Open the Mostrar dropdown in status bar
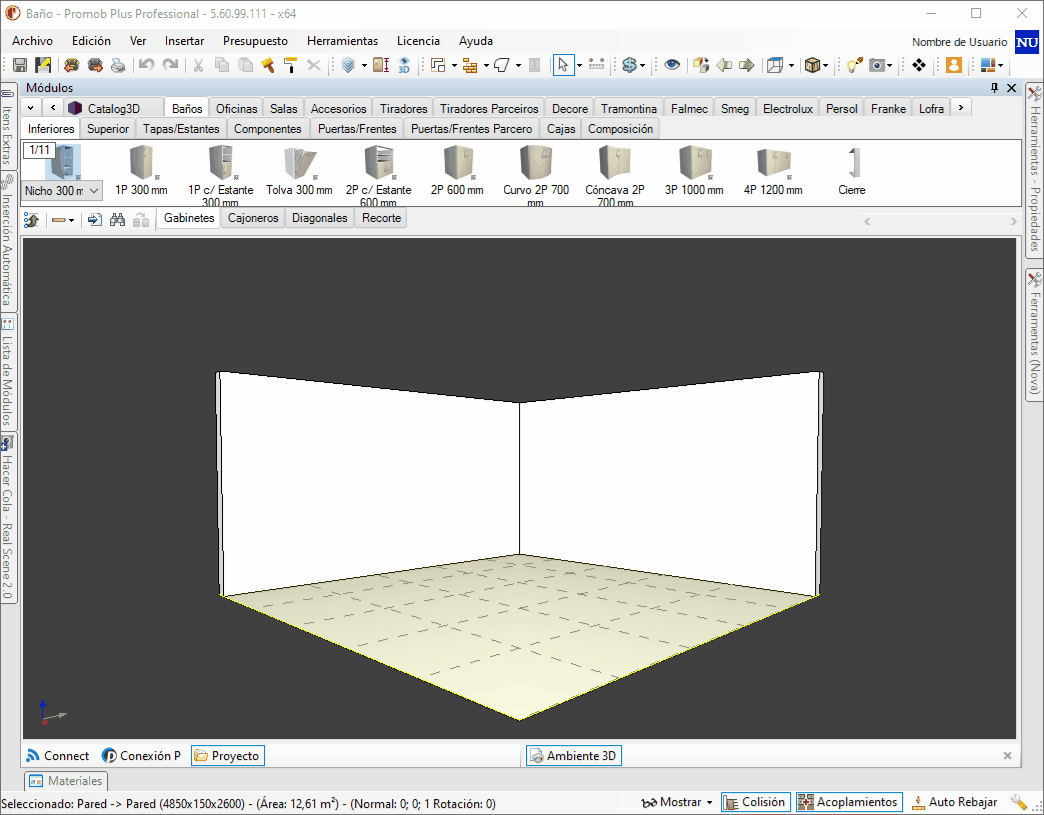Screen dimensions: 1044x815 point(676,802)
